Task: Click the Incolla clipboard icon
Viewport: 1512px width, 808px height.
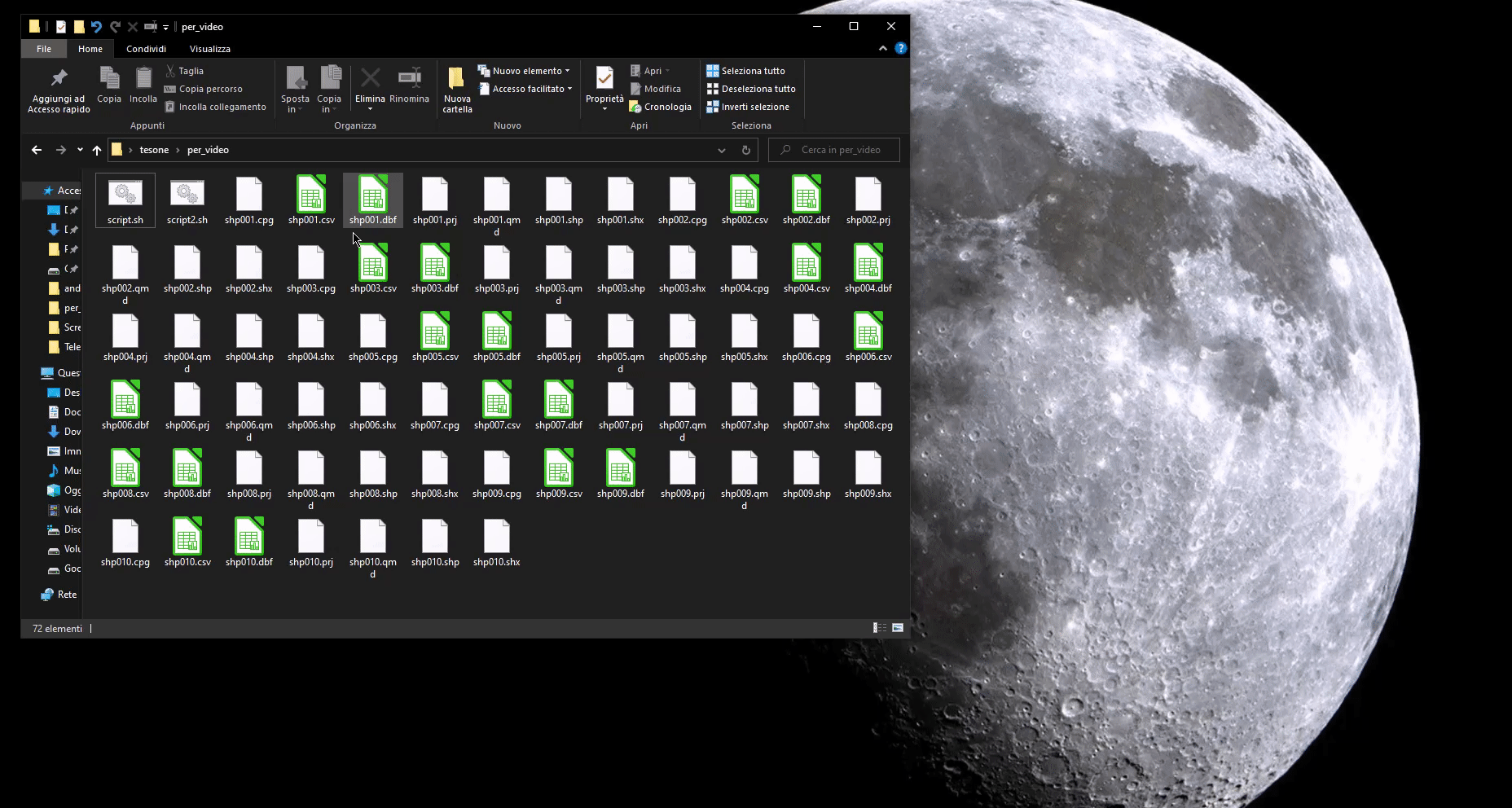Action: click(x=143, y=79)
